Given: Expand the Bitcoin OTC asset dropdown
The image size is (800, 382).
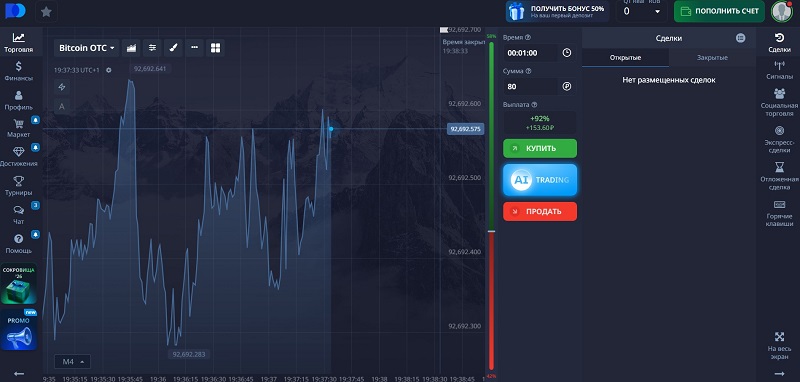Looking at the screenshot, I should 86,48.
